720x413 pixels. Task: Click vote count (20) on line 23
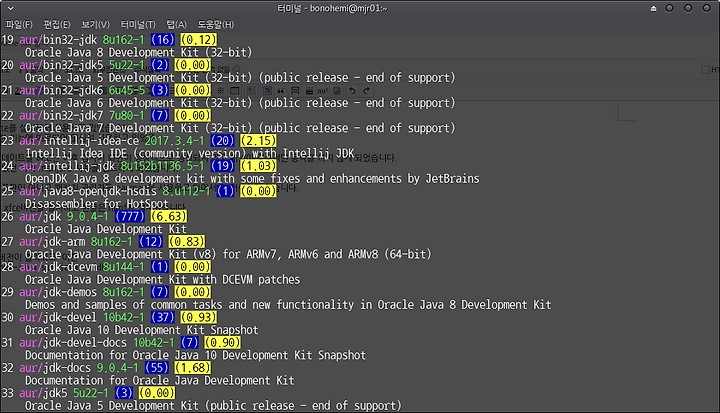223,141
